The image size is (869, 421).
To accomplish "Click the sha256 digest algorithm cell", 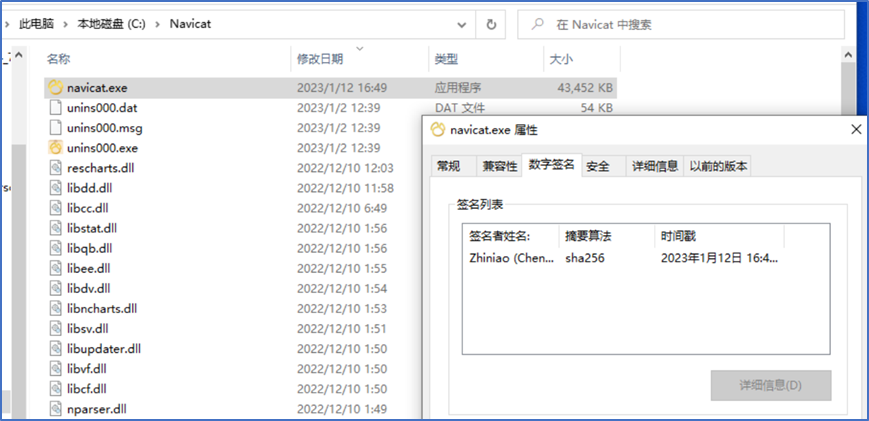I will (x=585, y=258).
